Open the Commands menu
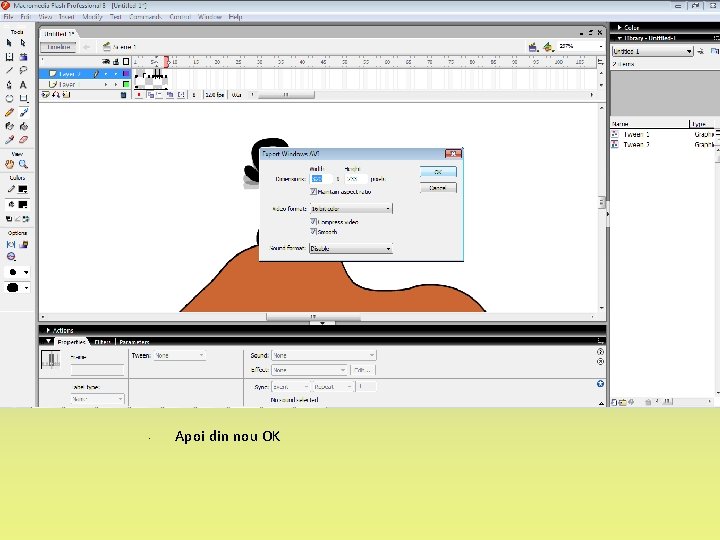 [145, 17]
